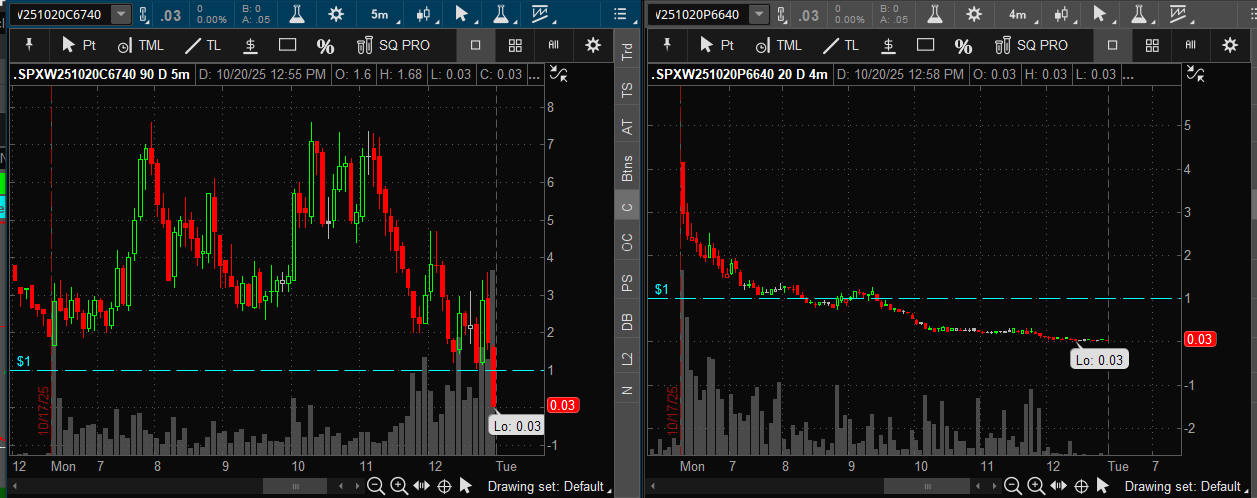1257x498 pixels.
Task: Click the left chart horizontal scrollbar thumb
Action: coord(296,486)
